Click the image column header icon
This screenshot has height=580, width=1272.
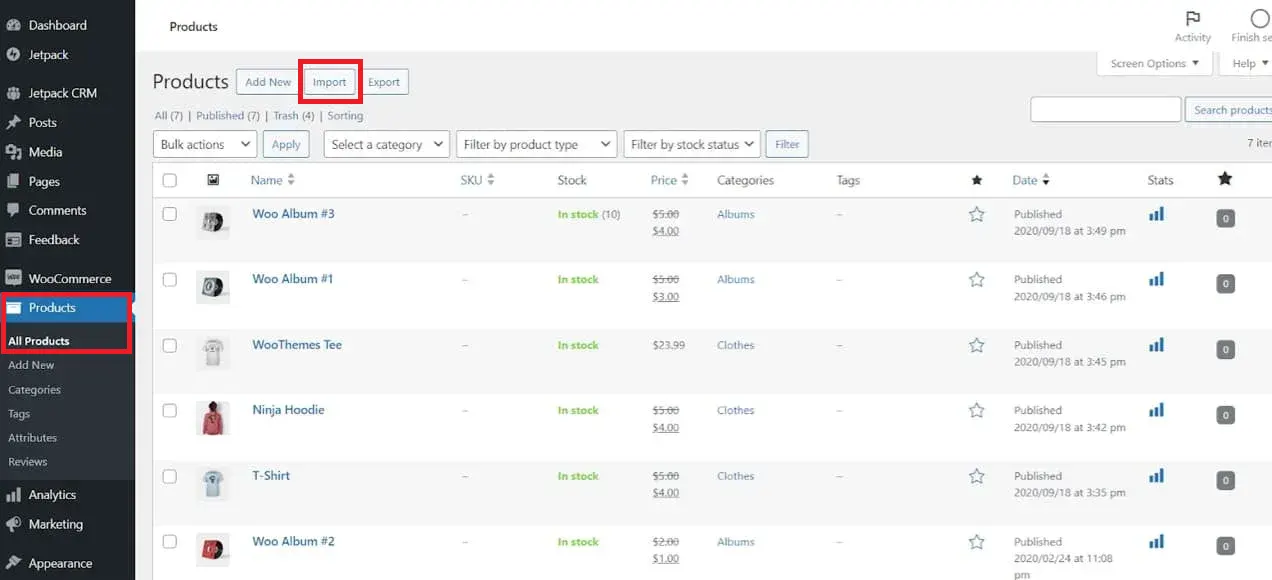click(x=213, y=180)
